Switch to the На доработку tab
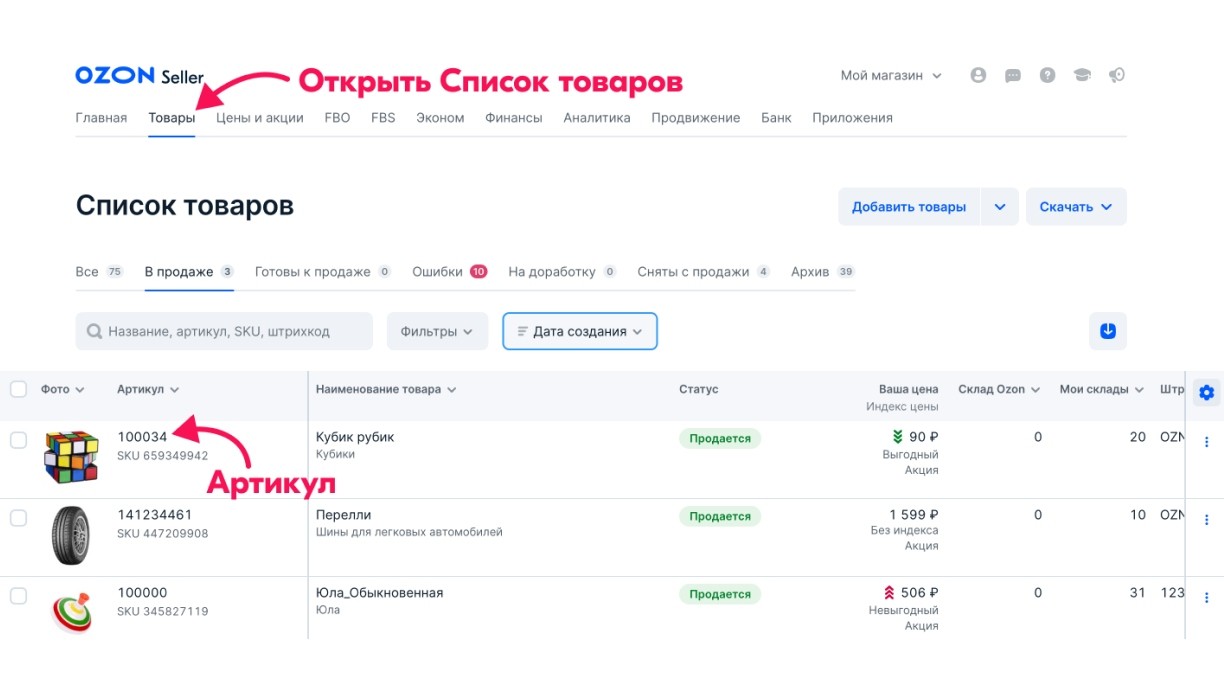The image size is (1224, 690). [x=562, y=272]
